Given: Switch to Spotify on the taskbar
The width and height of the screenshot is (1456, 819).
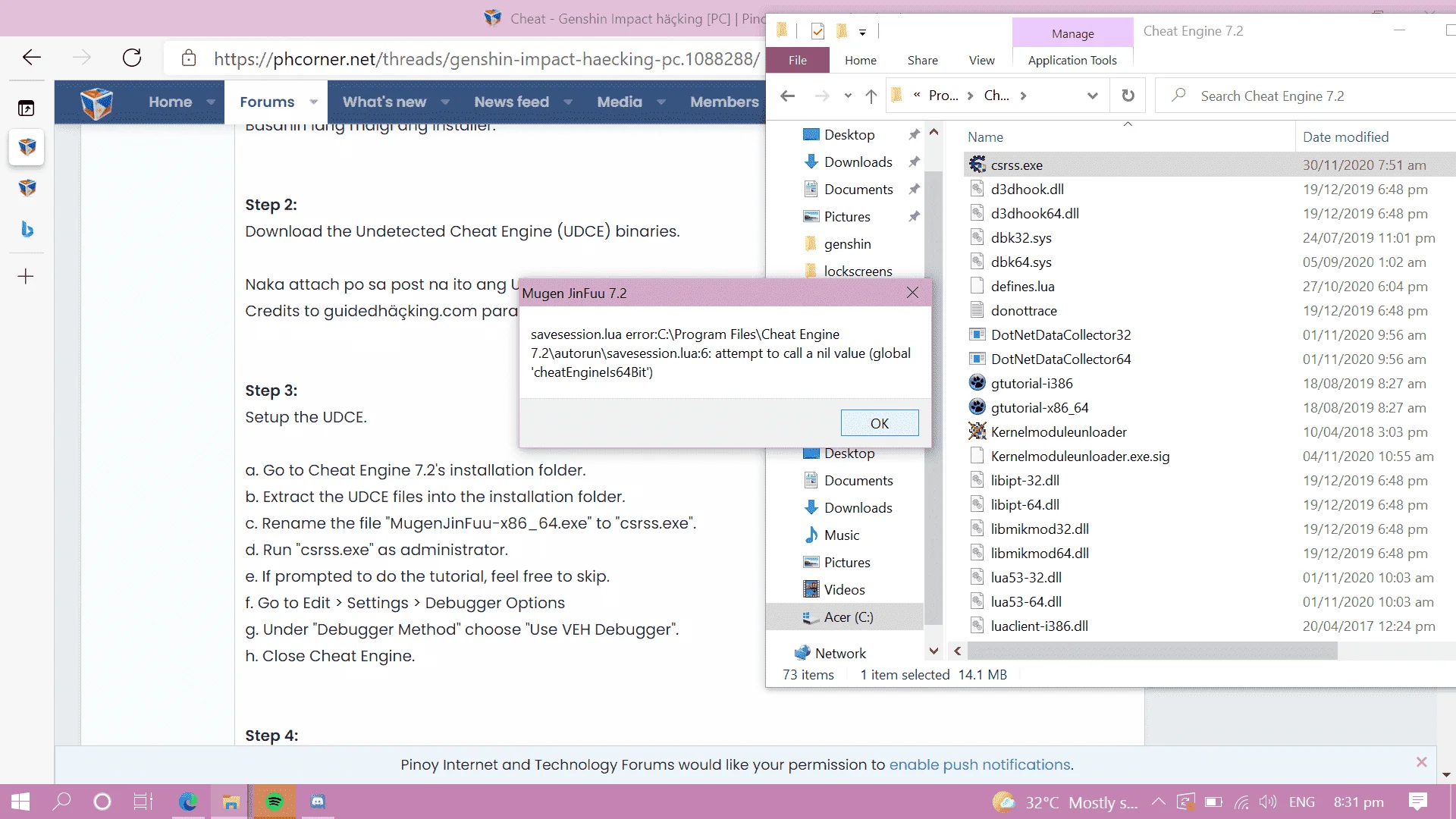Looking at the screenshot, I should click(275, 802).
